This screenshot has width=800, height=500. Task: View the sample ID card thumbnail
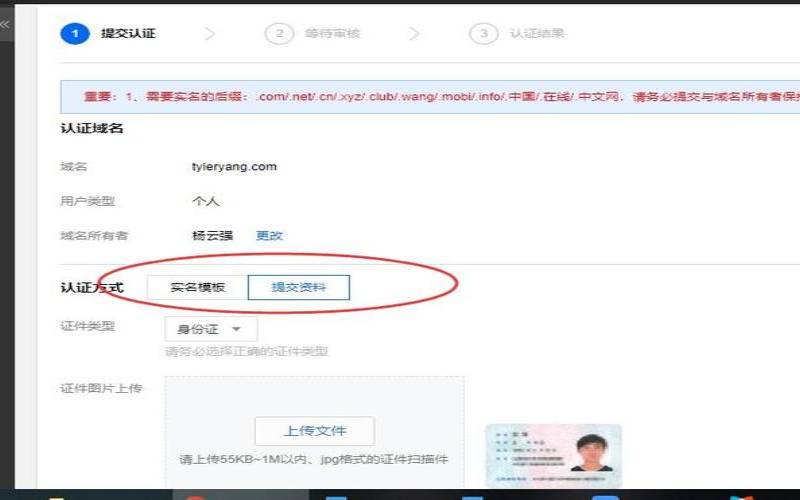[553, 455]
